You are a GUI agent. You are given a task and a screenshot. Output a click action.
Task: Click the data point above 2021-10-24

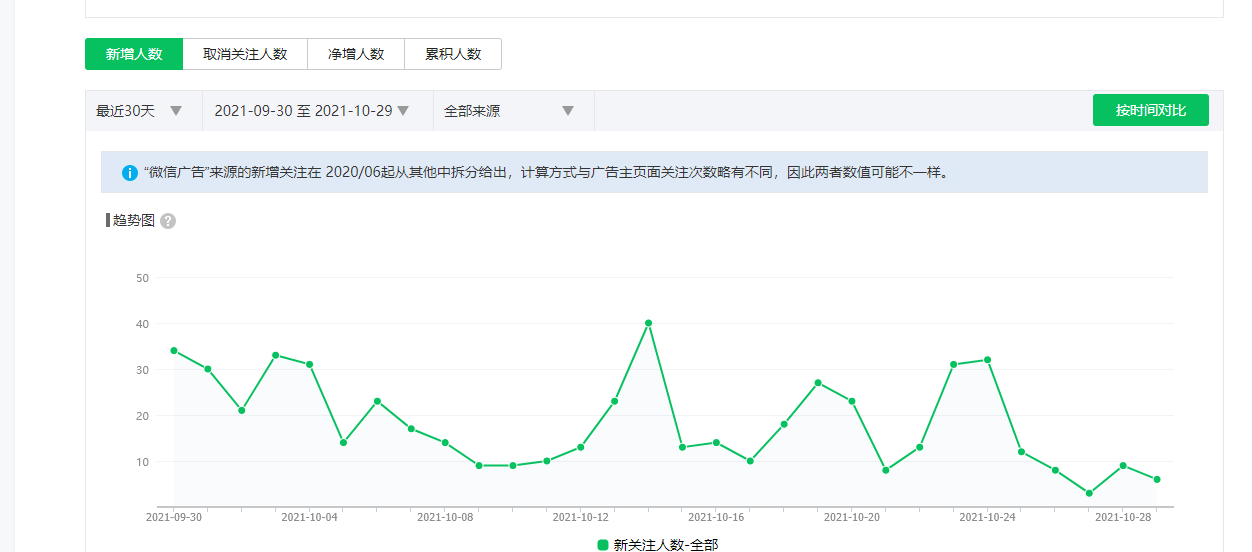pos(988,360)
